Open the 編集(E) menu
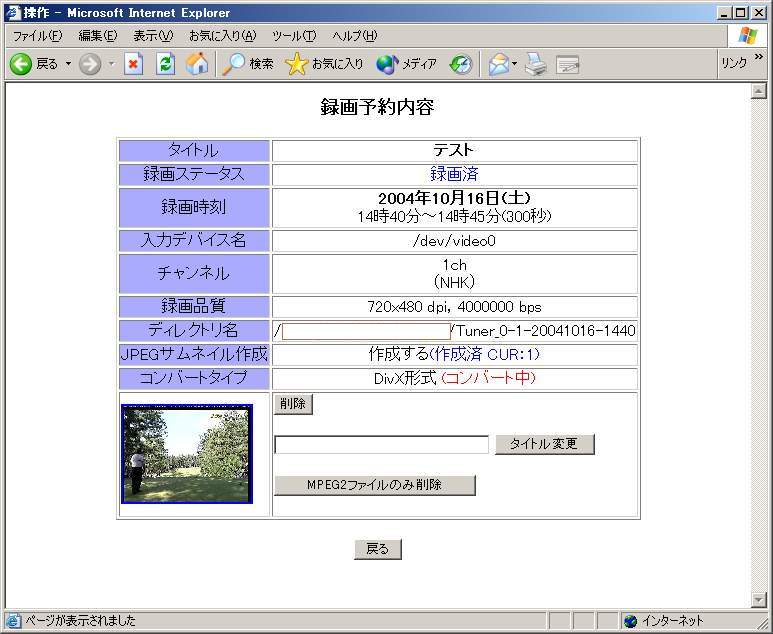 click(98, 36)
